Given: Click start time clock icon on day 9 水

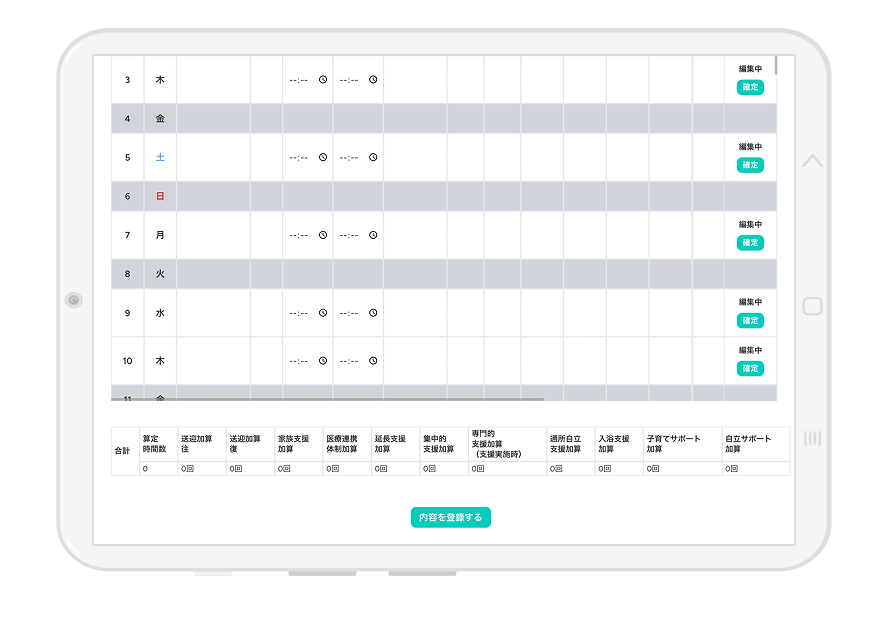Looking at the screenshot, I should [x=323, y=313].
